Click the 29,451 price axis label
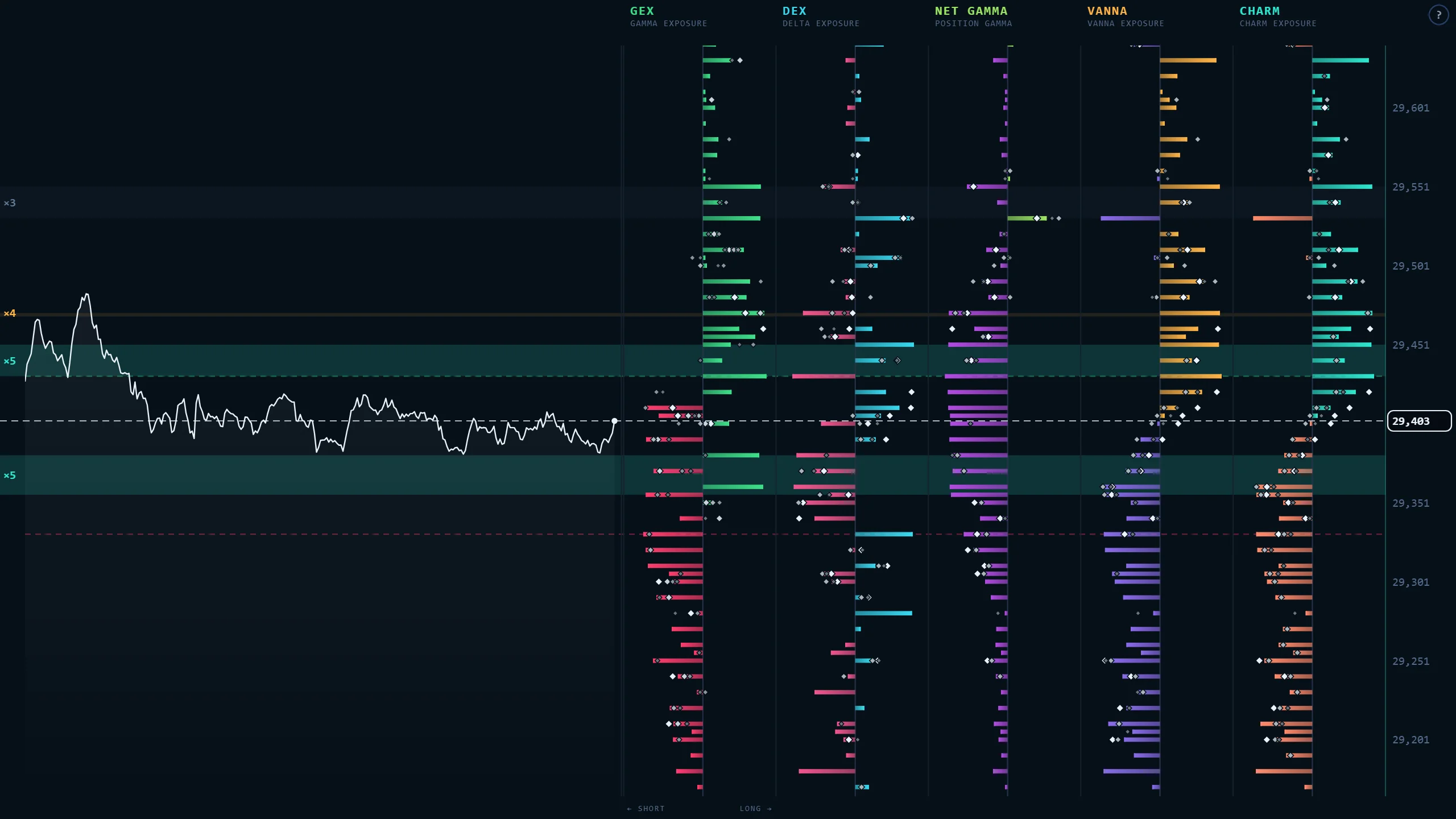 pyautogui.click(x=1410, y=345)
